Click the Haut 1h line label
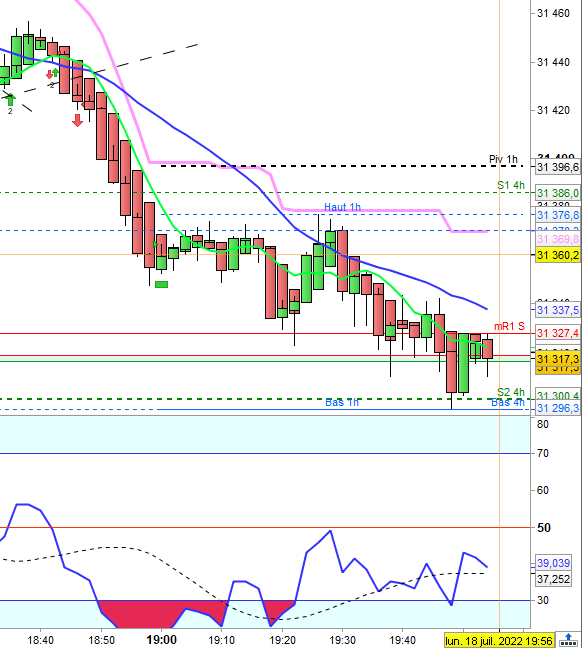 (342, 207)
